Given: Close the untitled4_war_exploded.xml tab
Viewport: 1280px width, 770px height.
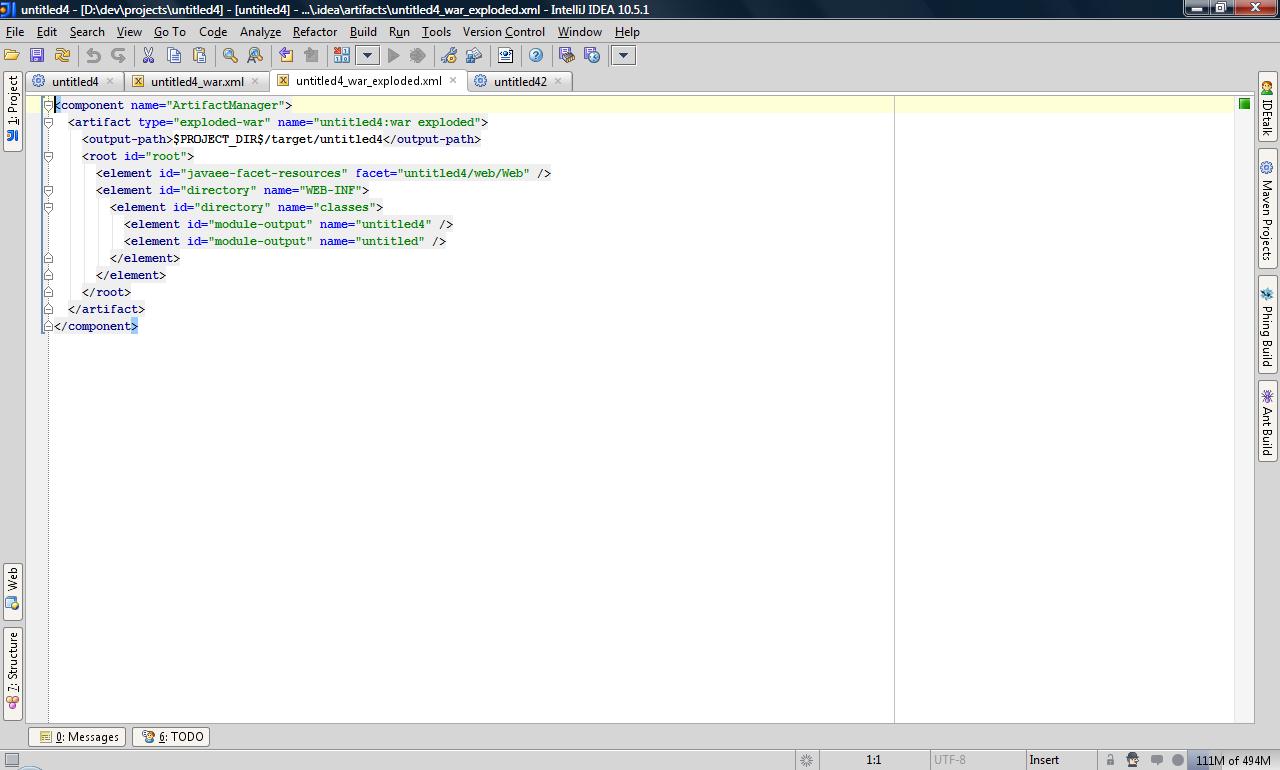Looking at the screenshot, I should (x=453, y=81).
